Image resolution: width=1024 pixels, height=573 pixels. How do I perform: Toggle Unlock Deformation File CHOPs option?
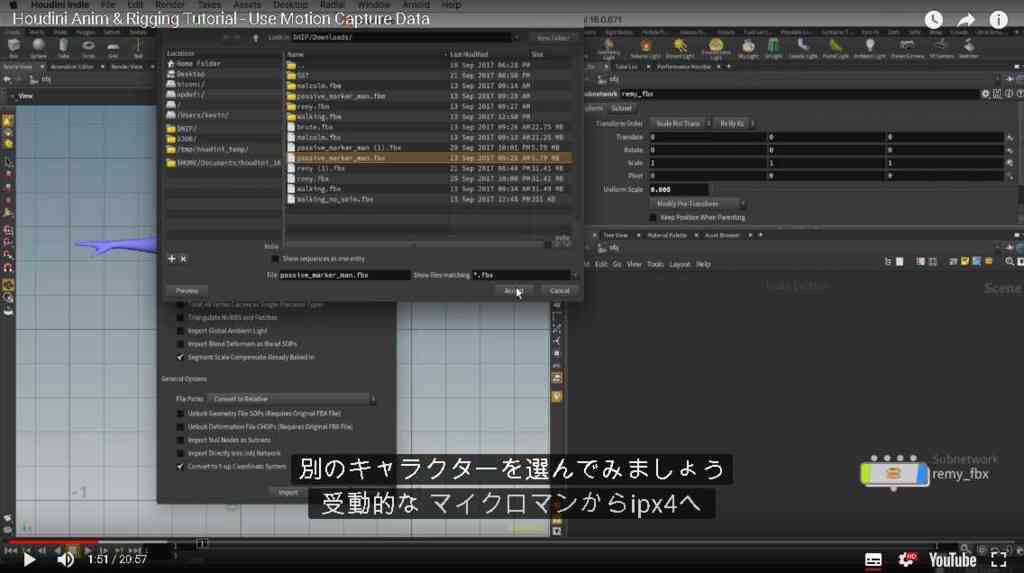pos(180,427)
